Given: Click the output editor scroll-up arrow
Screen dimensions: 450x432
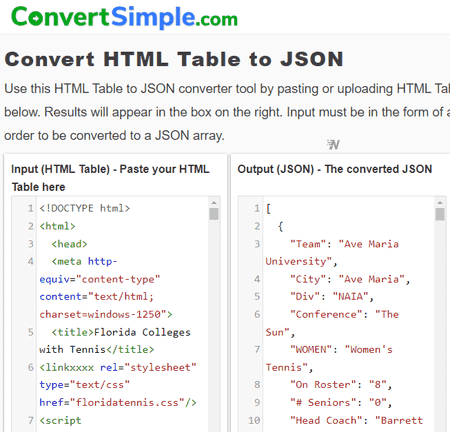Looking at the screenshot, I should click(440, 203).
